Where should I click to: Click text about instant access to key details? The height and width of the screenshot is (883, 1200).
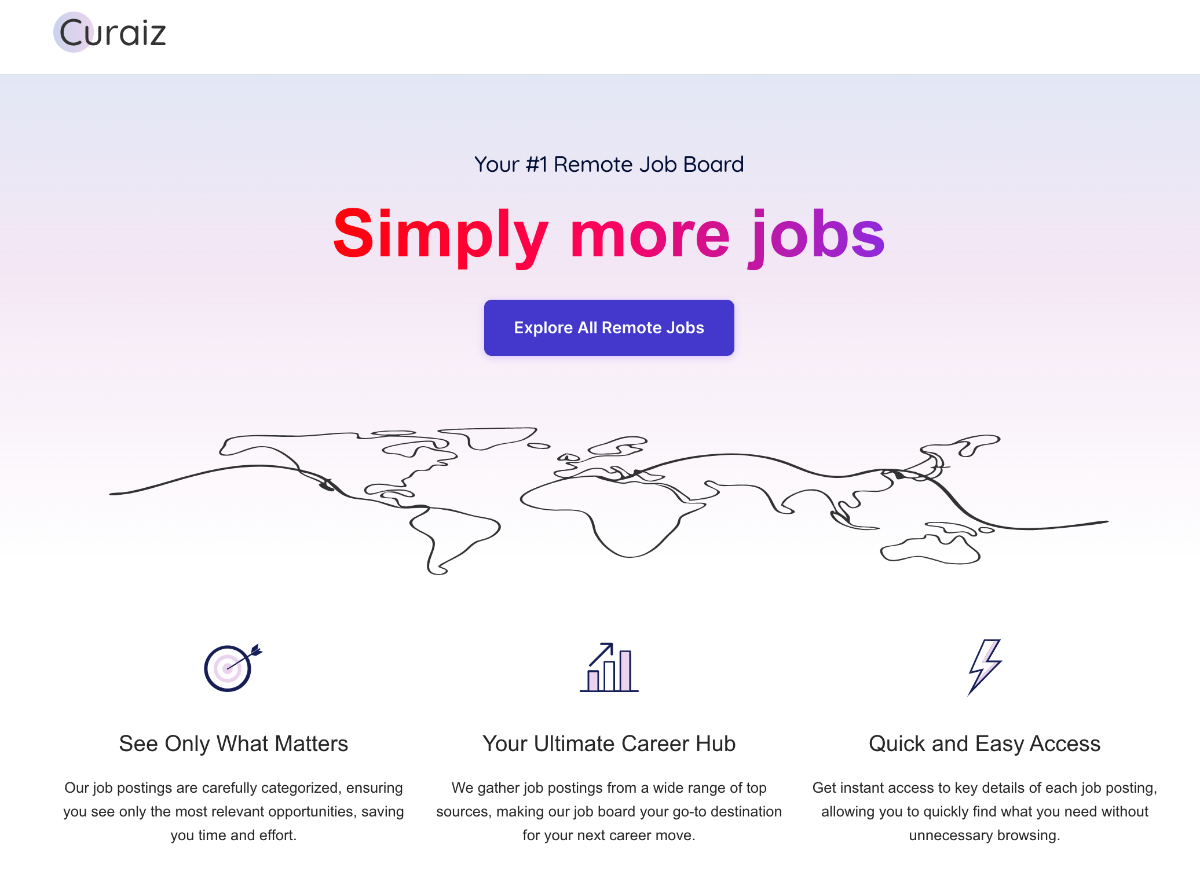pyautogui.click(x=985, y=811)
